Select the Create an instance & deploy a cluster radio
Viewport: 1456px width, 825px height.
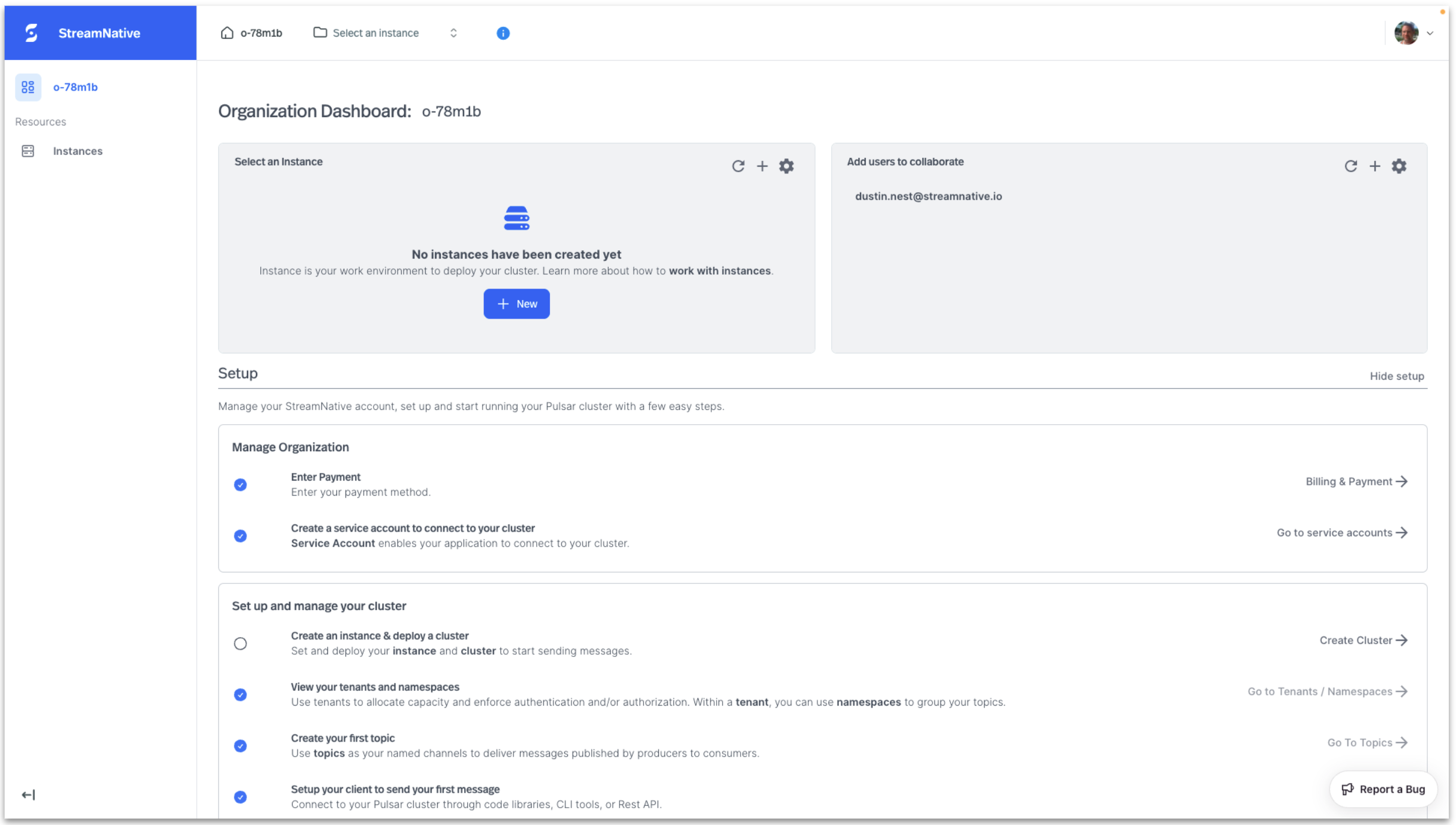[x=240, y=643]
